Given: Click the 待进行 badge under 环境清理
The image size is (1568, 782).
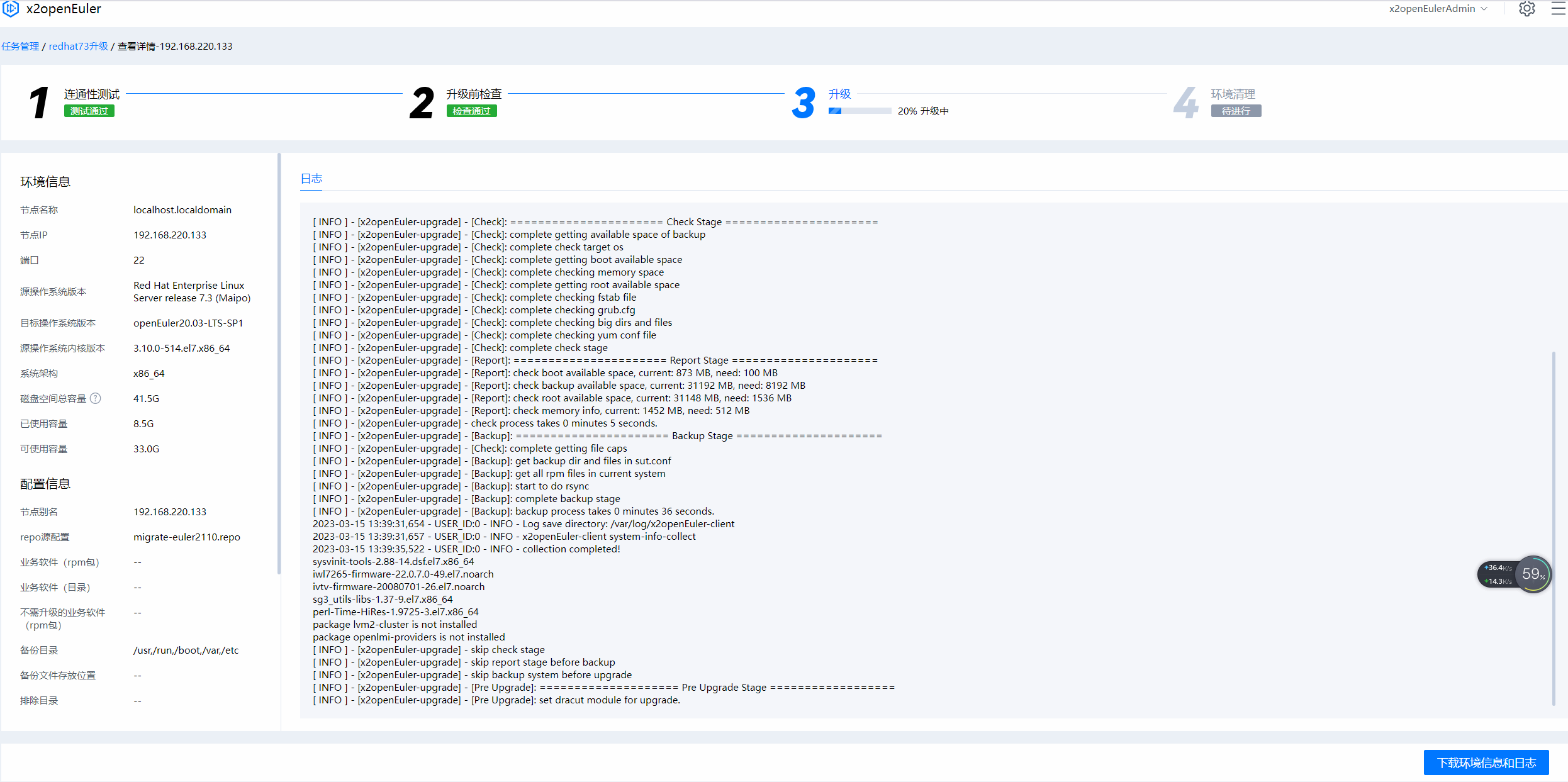Looking at the screenshot, I should [x=1236, y=111].
